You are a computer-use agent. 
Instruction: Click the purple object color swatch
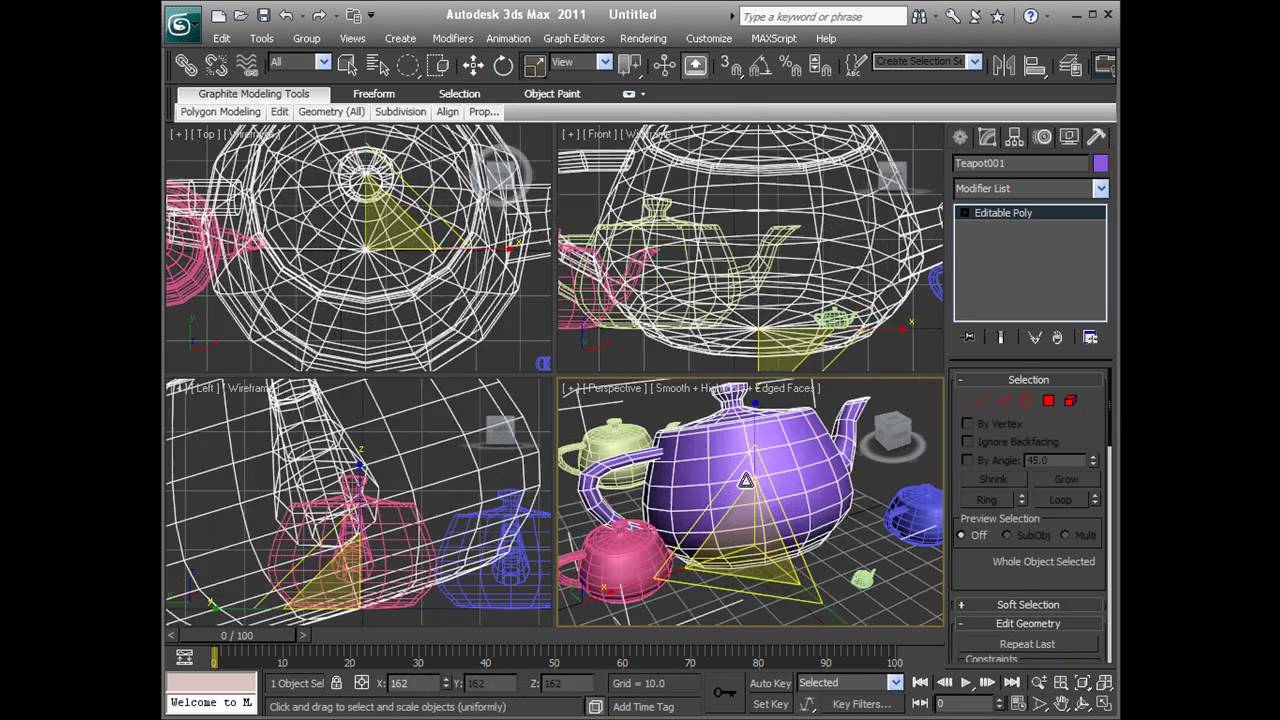[x=1101, y=163]
